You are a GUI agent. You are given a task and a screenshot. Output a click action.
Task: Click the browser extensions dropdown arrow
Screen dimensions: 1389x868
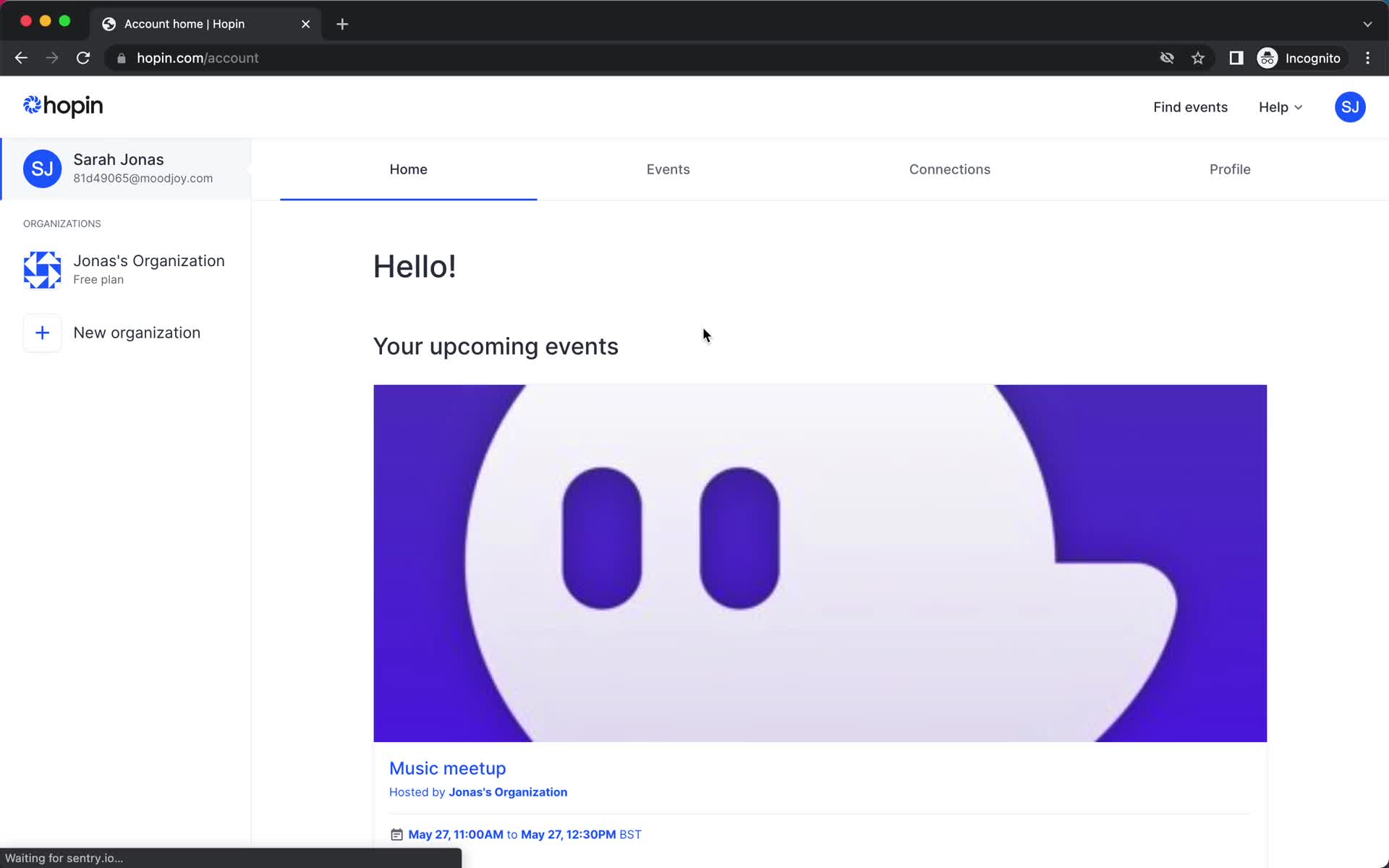click(x=1367, y=22)
